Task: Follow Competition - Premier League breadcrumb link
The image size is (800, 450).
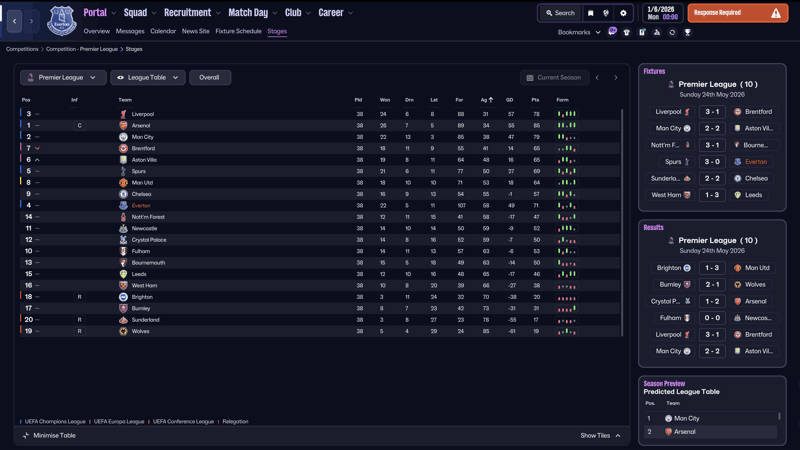Action: pyautogui.click(x=82, y=49)
